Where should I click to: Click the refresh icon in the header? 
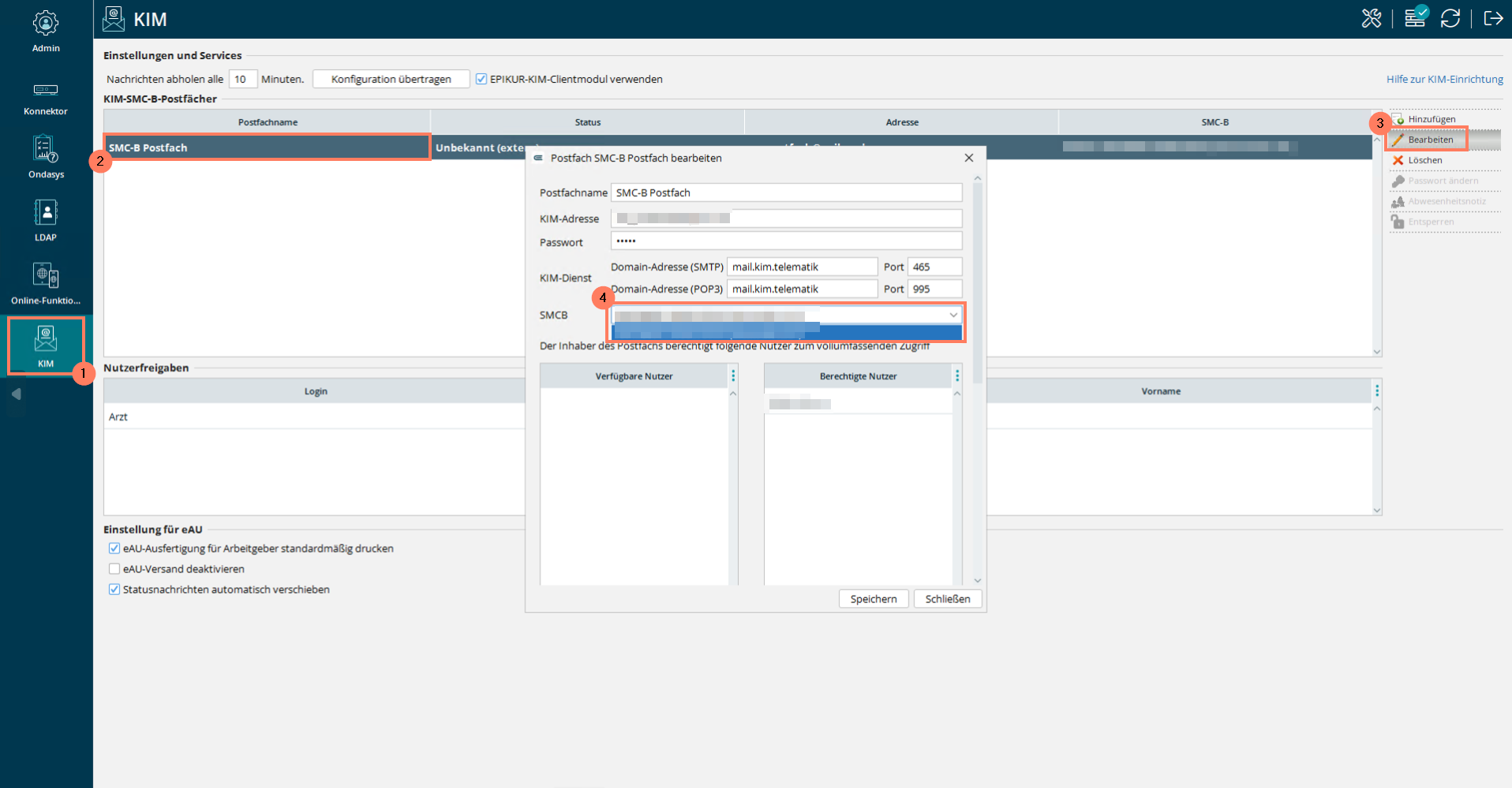(1450, 18)
